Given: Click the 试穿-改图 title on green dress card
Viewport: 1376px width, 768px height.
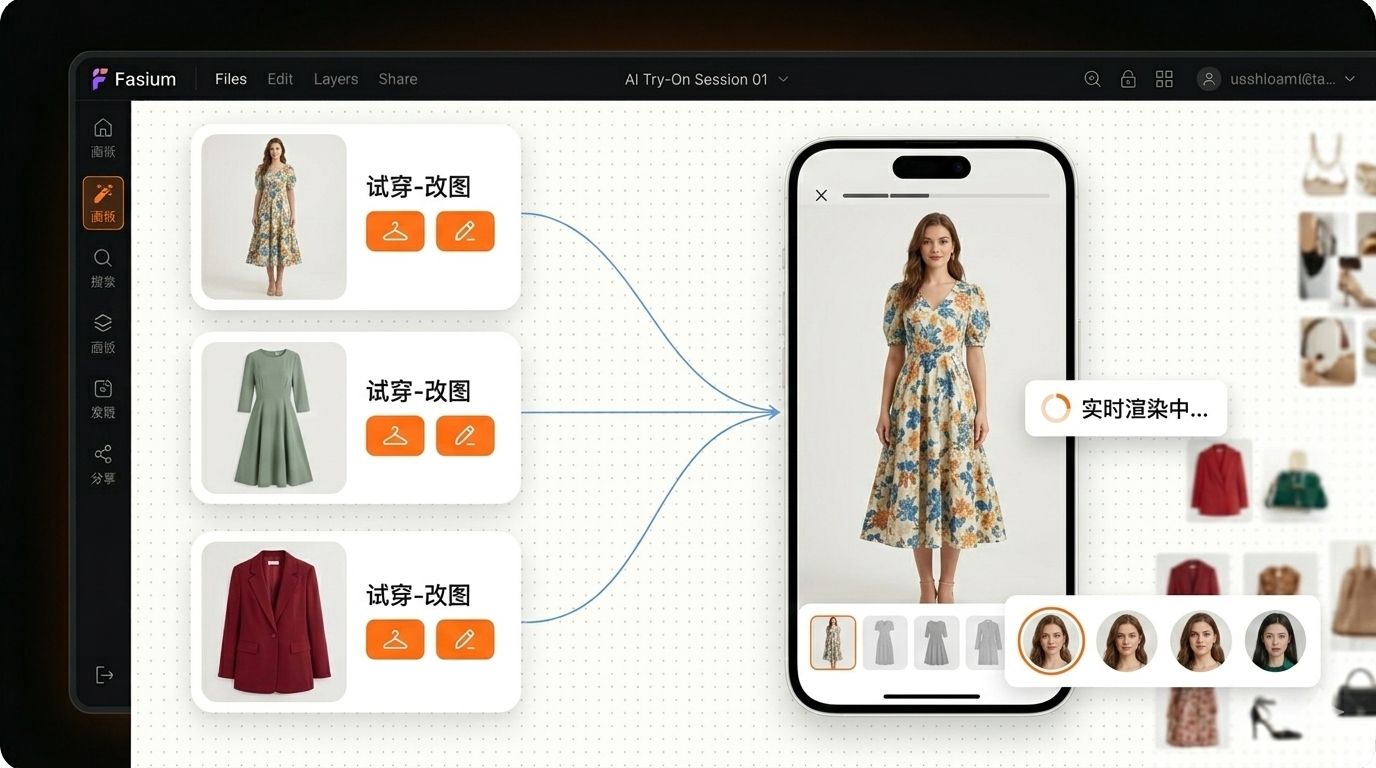Looking at the screenshot, I should click(418, 391).
